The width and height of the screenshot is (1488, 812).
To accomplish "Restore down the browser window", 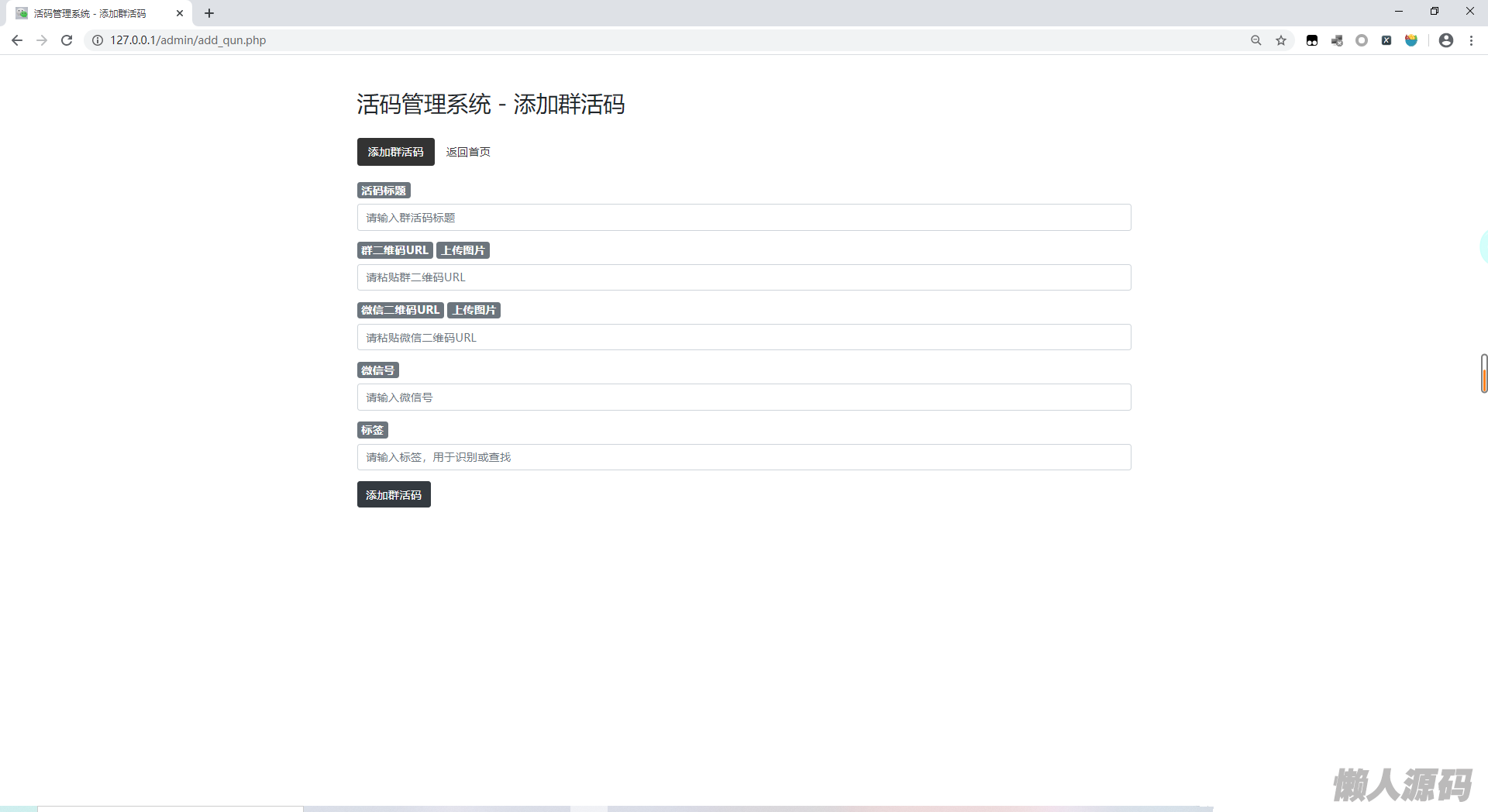I will click(x=1435, y=12).
